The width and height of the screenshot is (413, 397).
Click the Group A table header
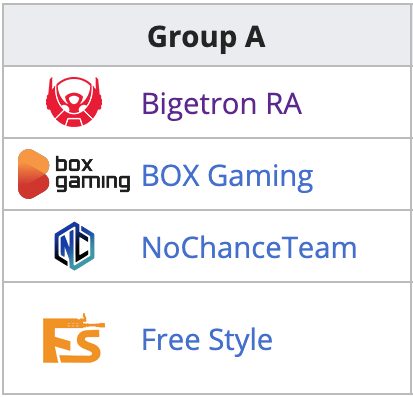[x=207, y=36]
